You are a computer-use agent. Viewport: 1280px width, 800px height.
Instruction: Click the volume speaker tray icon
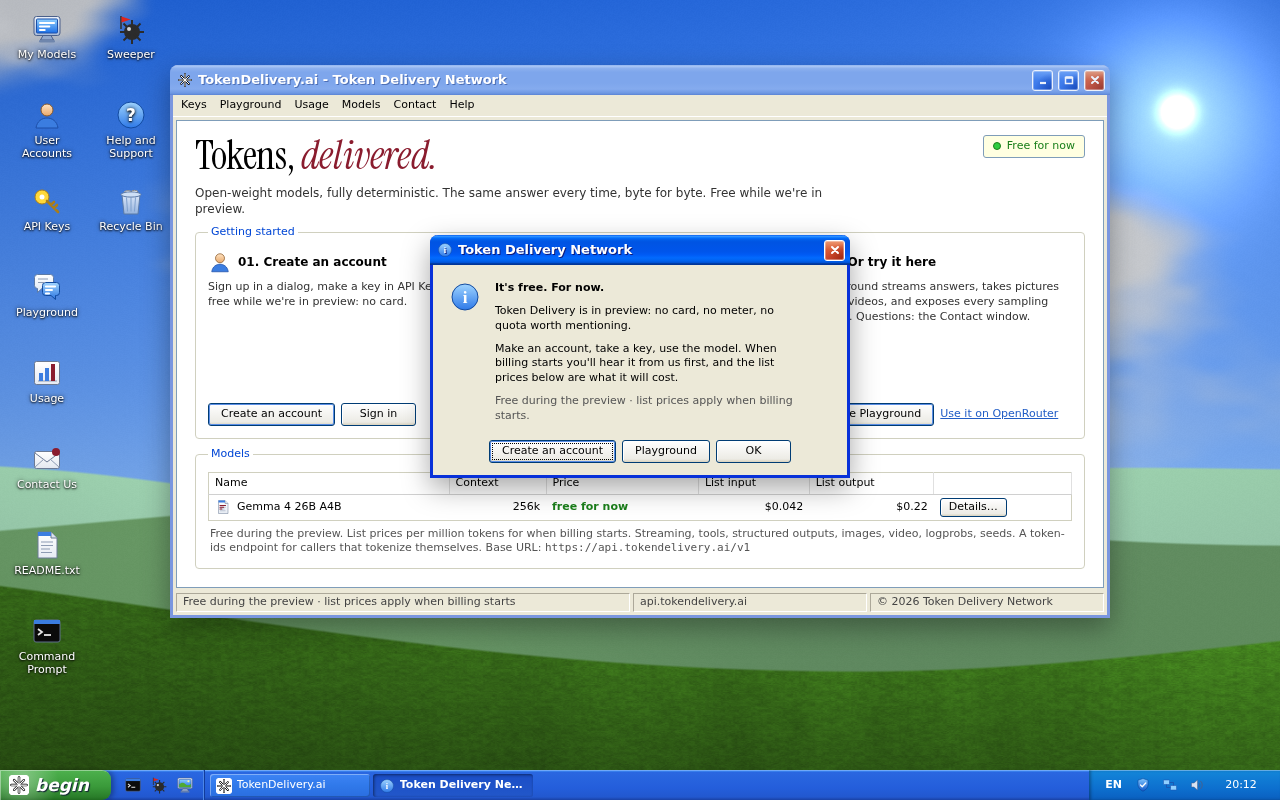pos(1194,785)
